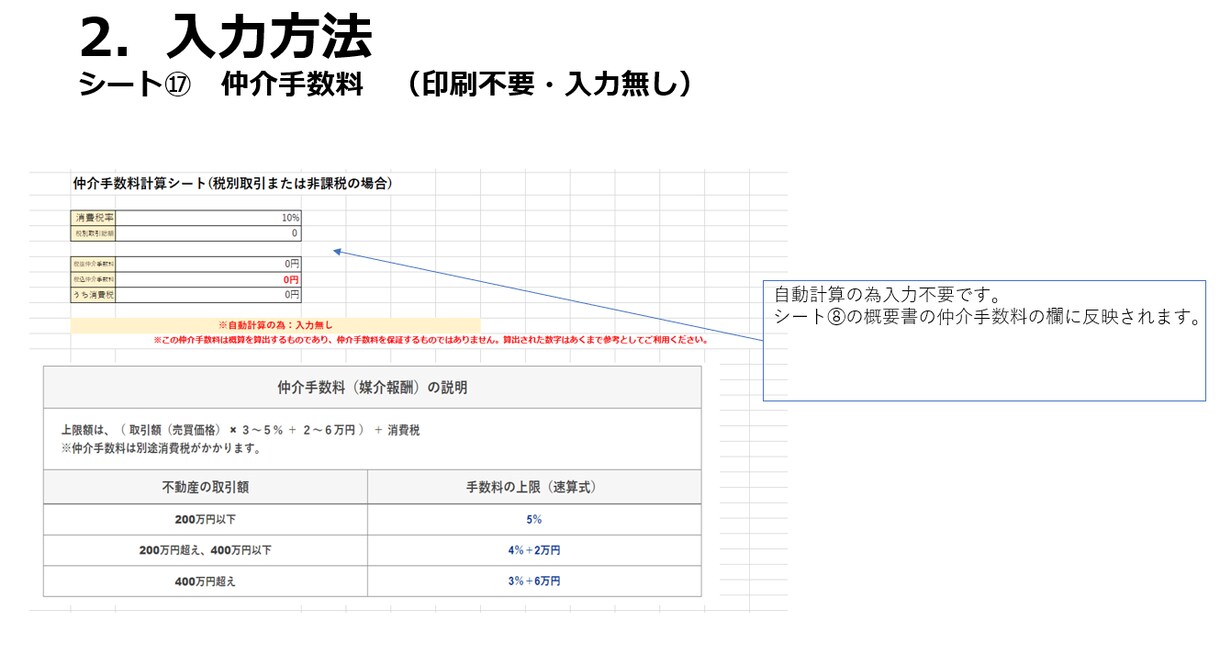Viewport: 1220px width, 666px height.
Task: Click the 税込仲介手数料 label cell
Action: [94, 279]
